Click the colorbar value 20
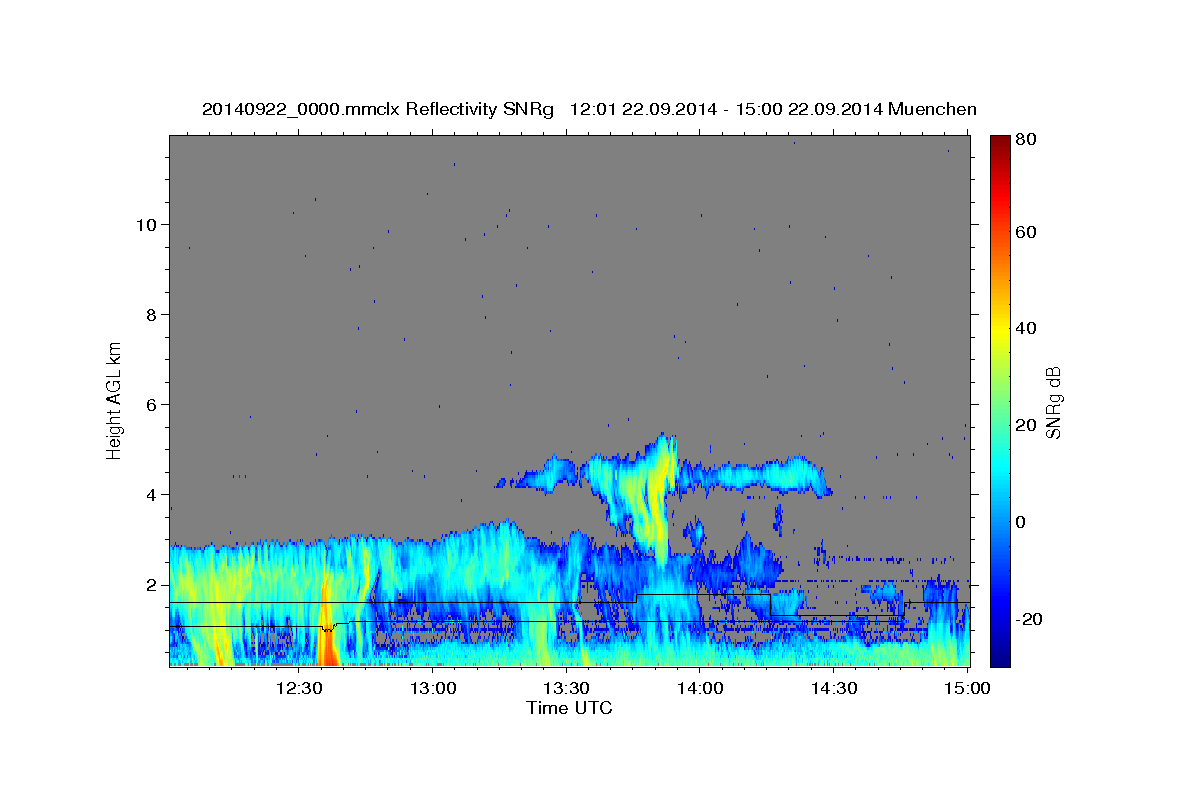The image size is (1200, 800). (1028, 425)
